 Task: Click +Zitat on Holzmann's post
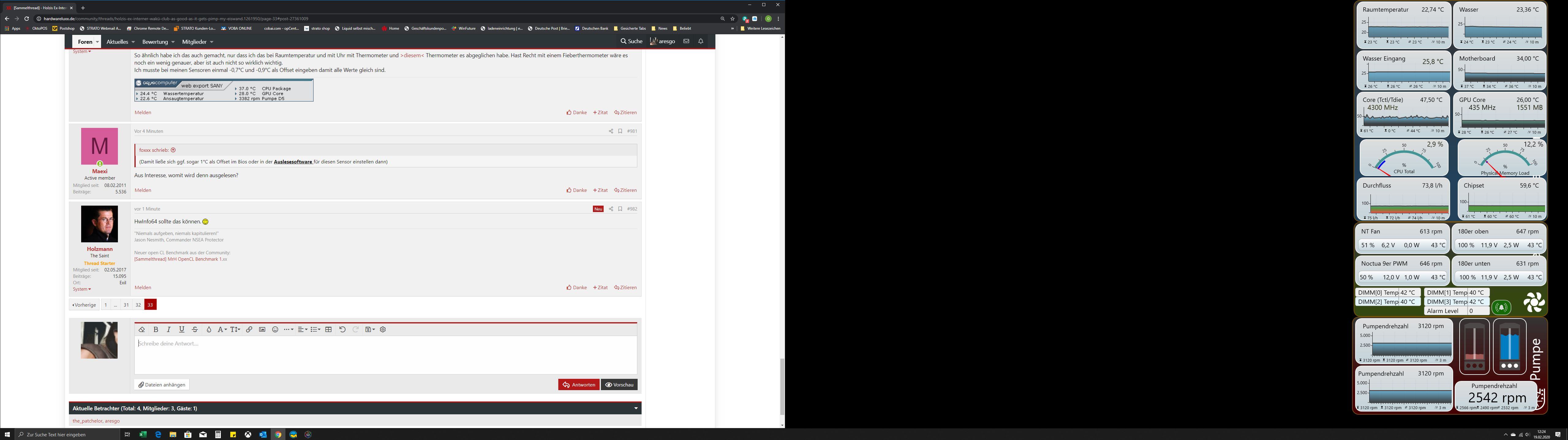600,288
